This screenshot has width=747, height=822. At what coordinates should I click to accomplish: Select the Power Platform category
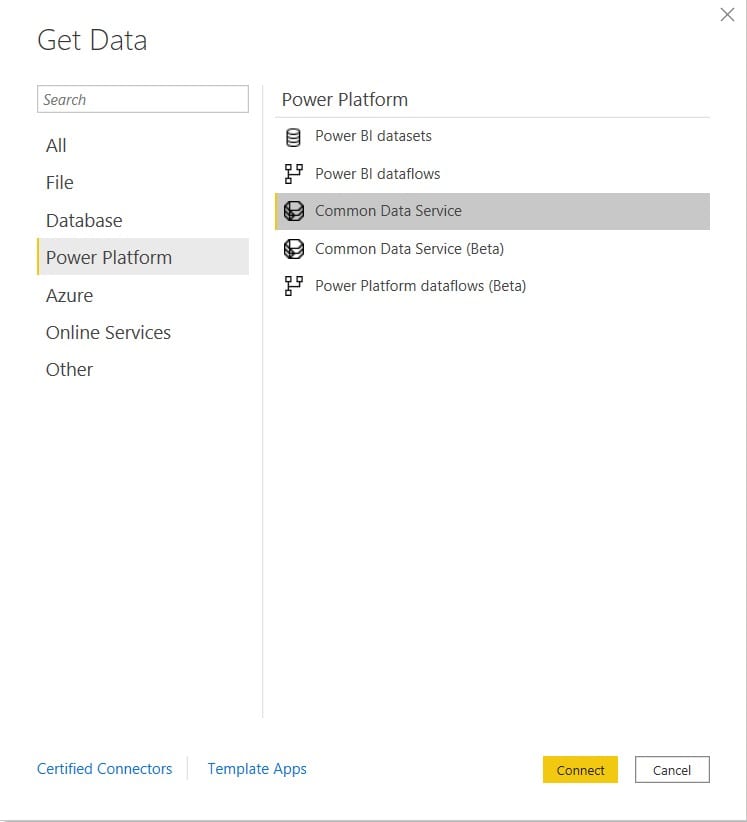point(143,257)
